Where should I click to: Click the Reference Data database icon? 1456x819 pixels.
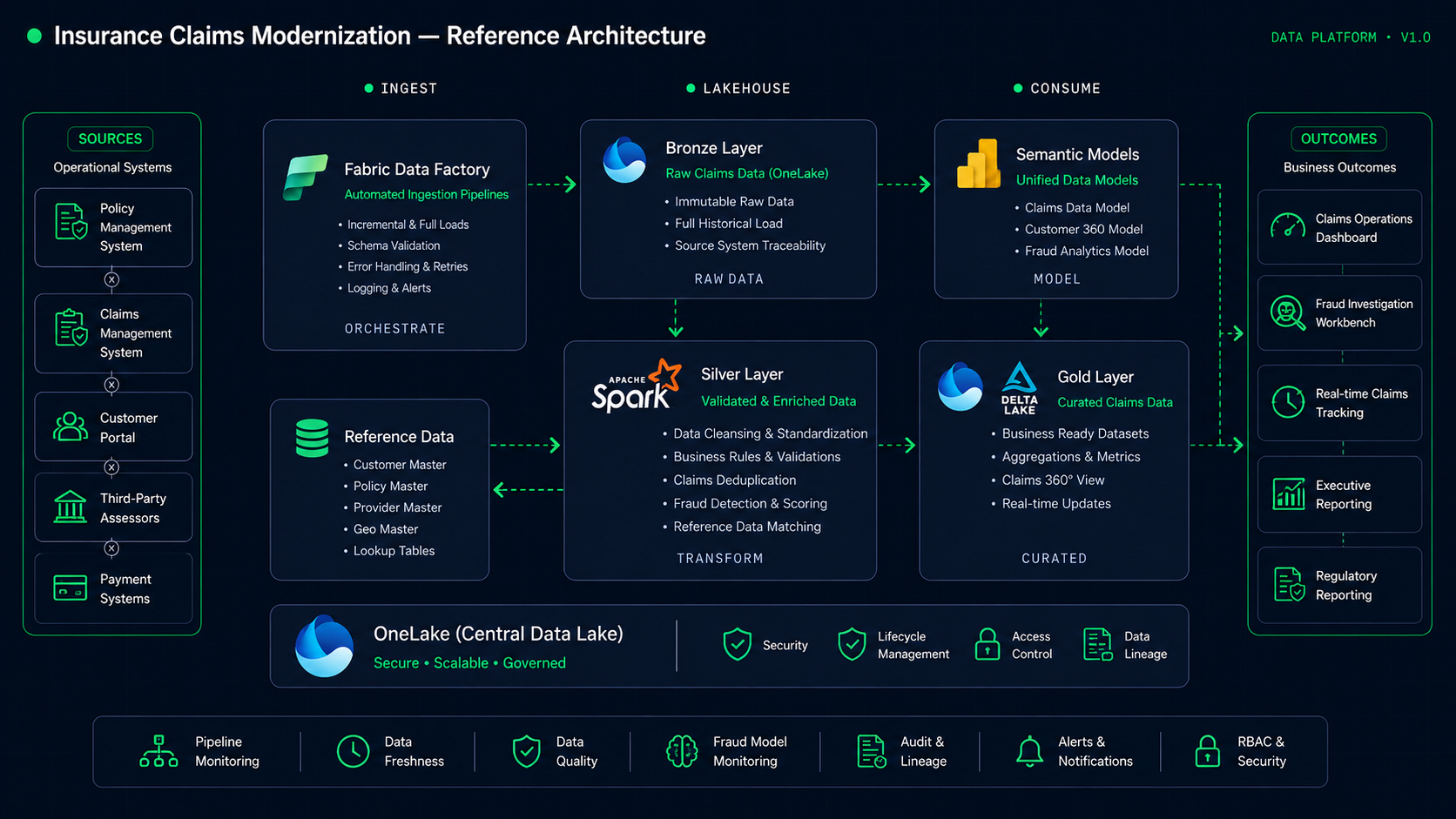coord(312,438)
